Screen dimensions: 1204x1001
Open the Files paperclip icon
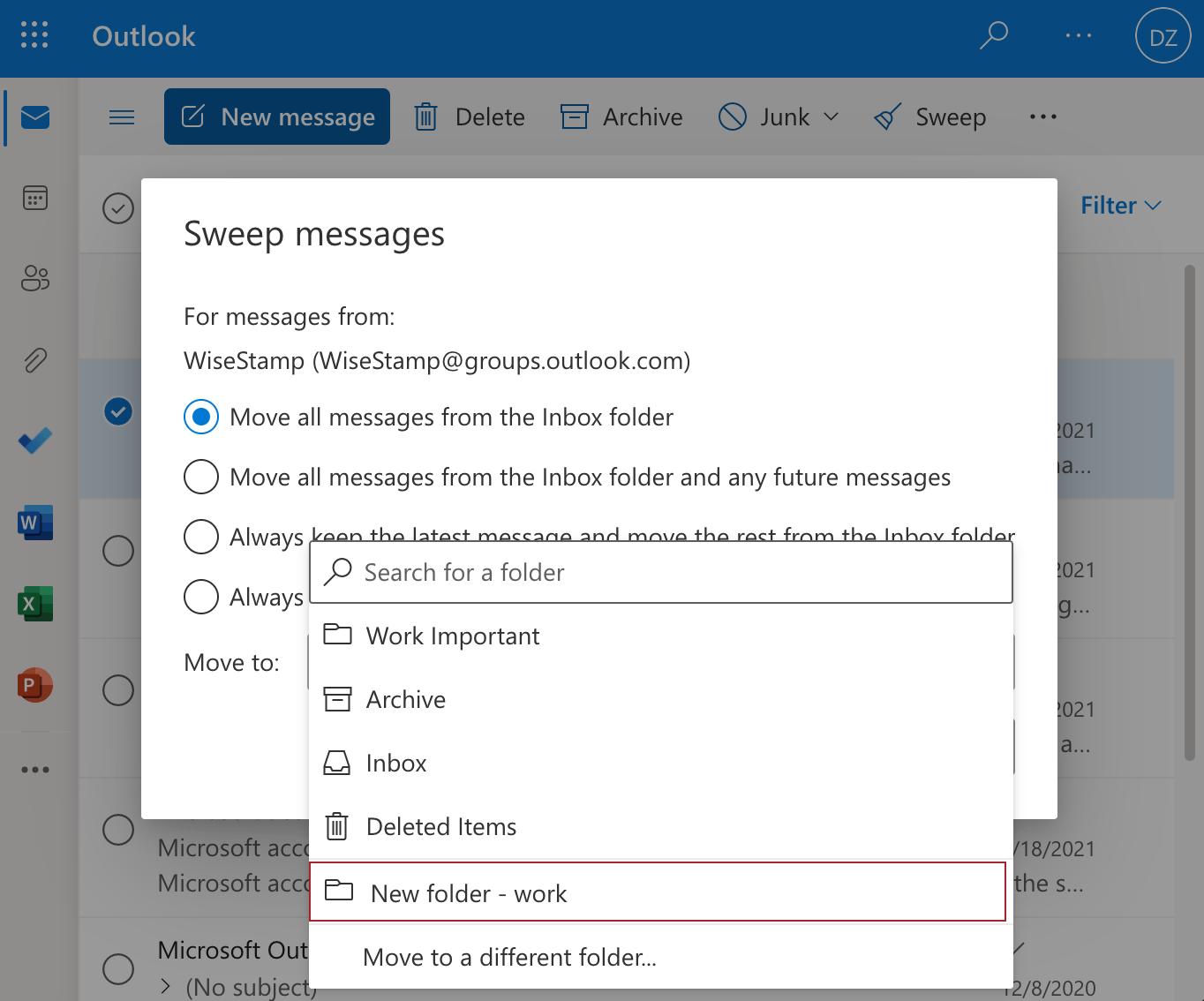pos(35,359)
